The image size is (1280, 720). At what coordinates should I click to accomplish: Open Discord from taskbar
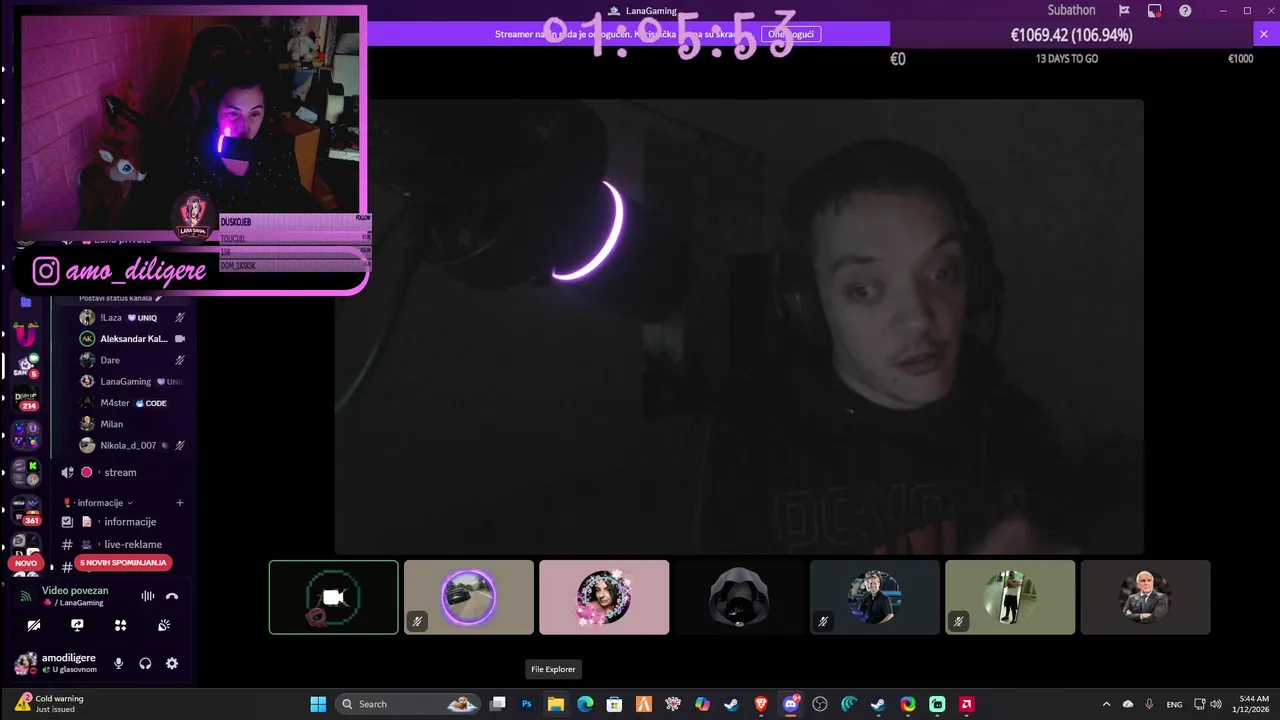click(791, 704)
